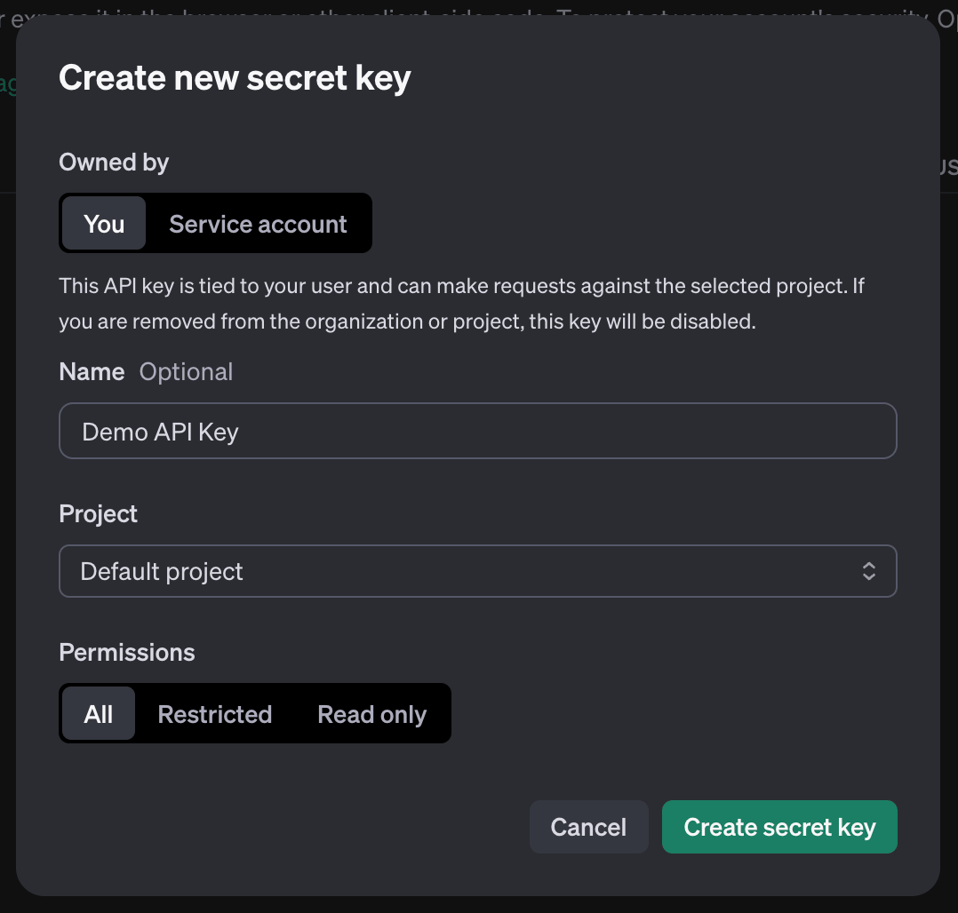Click the Create new secret key title
This screenshot has height=913, width=958.
[234, 77]
